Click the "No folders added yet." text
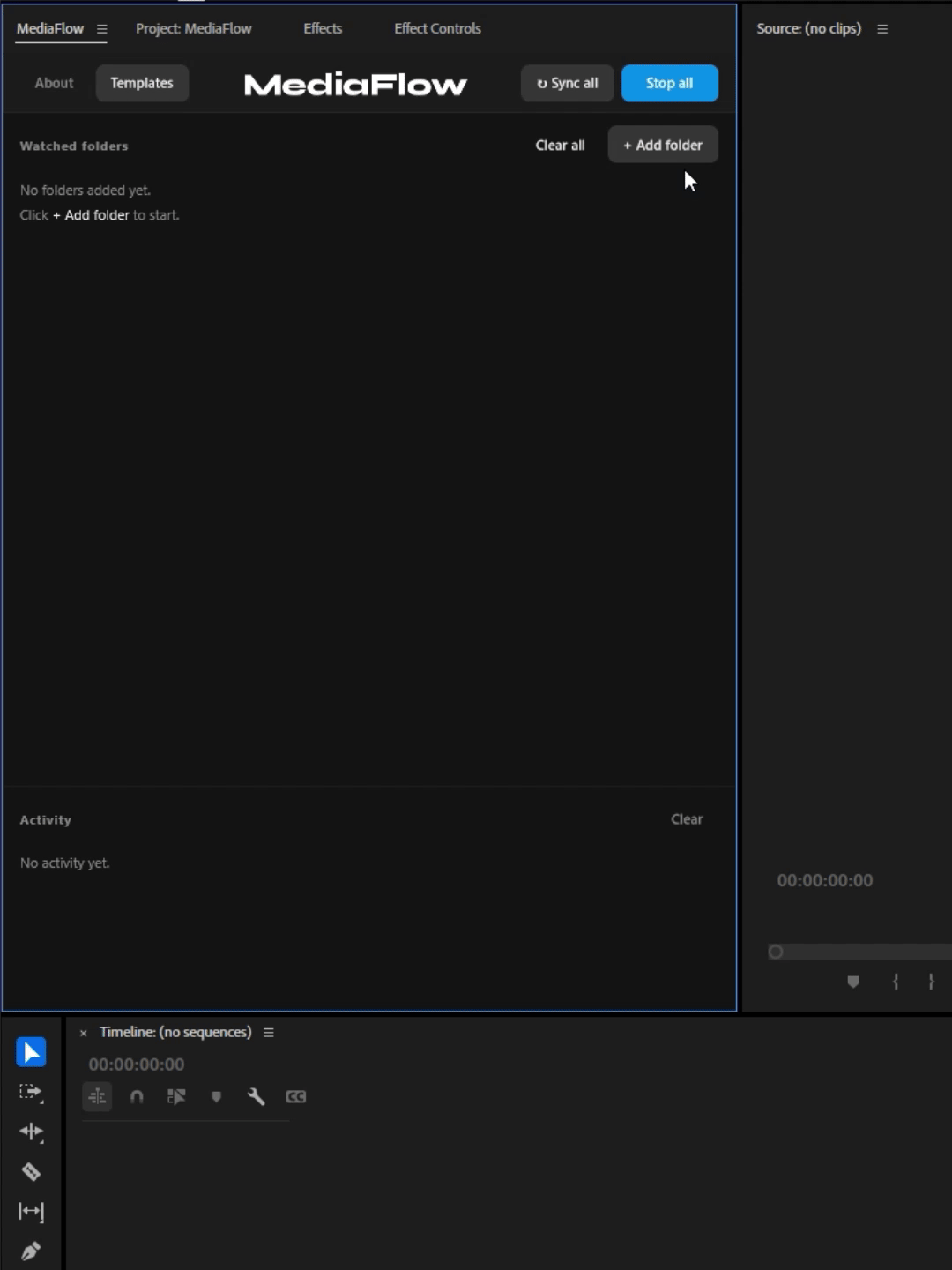 tap(86, 190)
